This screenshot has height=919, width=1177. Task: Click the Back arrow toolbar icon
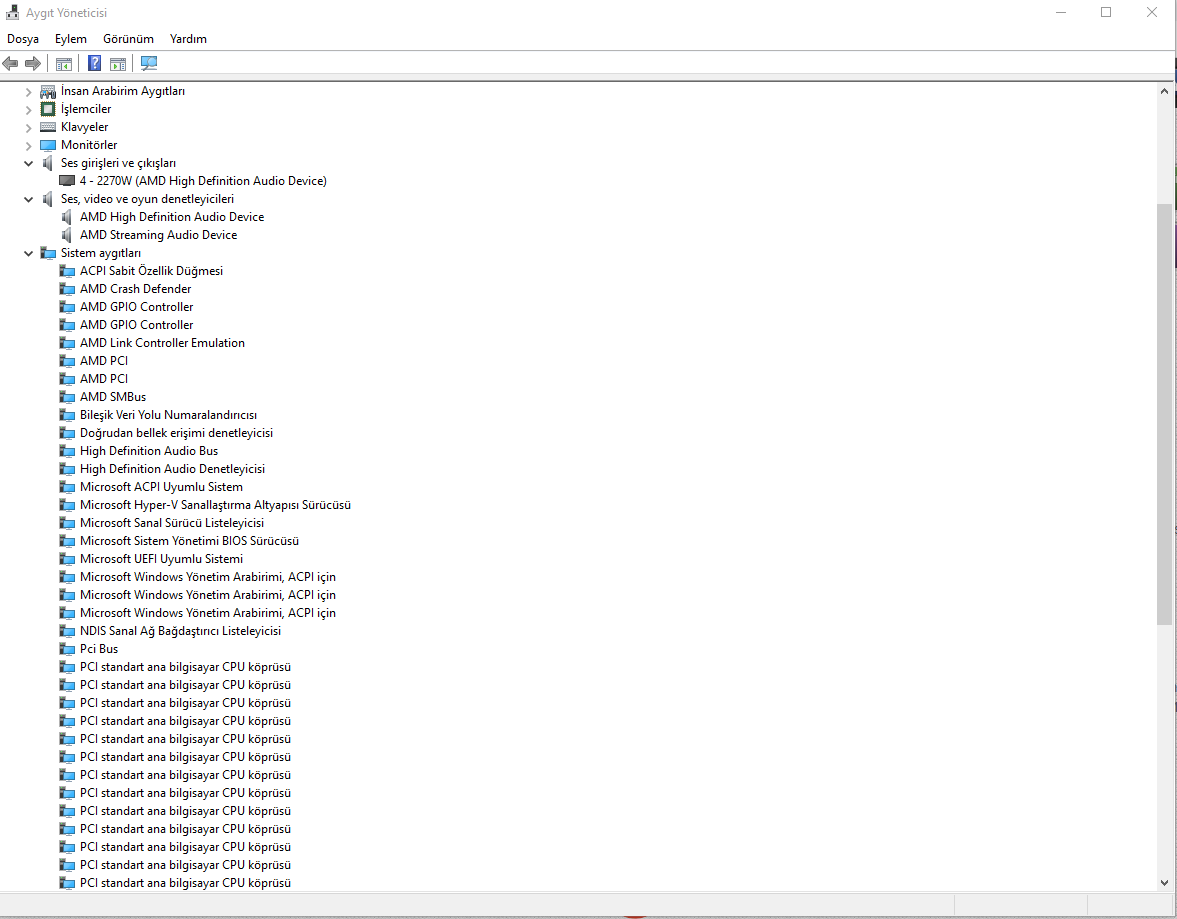(x=11, y=63)
